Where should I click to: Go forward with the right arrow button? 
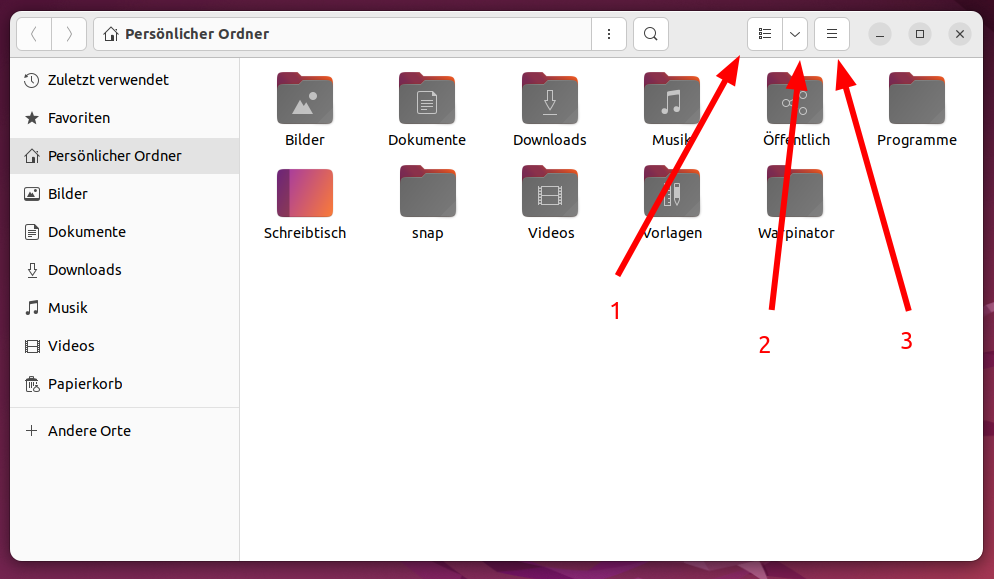tap(69, 34)
